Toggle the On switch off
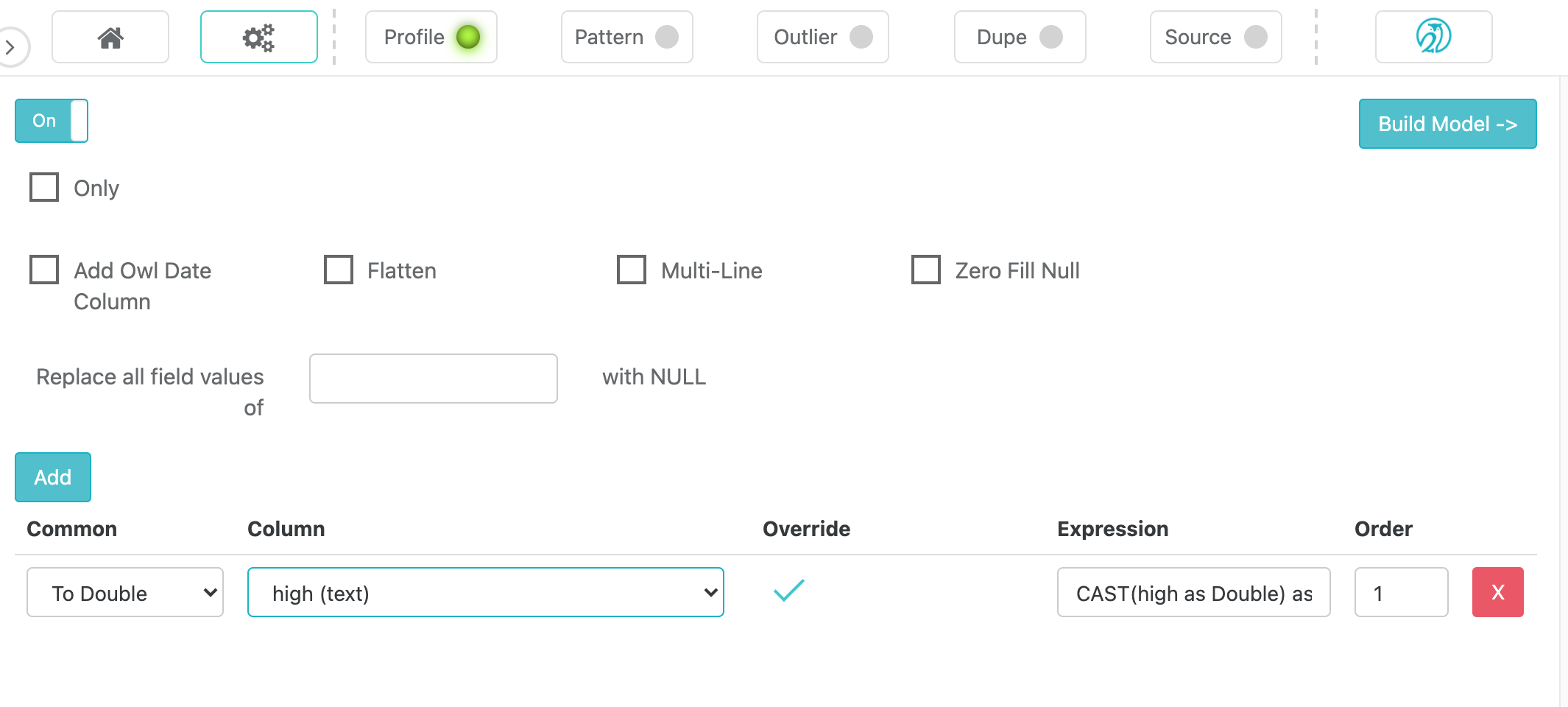1568x707 pixels. (x=52, y=121)
